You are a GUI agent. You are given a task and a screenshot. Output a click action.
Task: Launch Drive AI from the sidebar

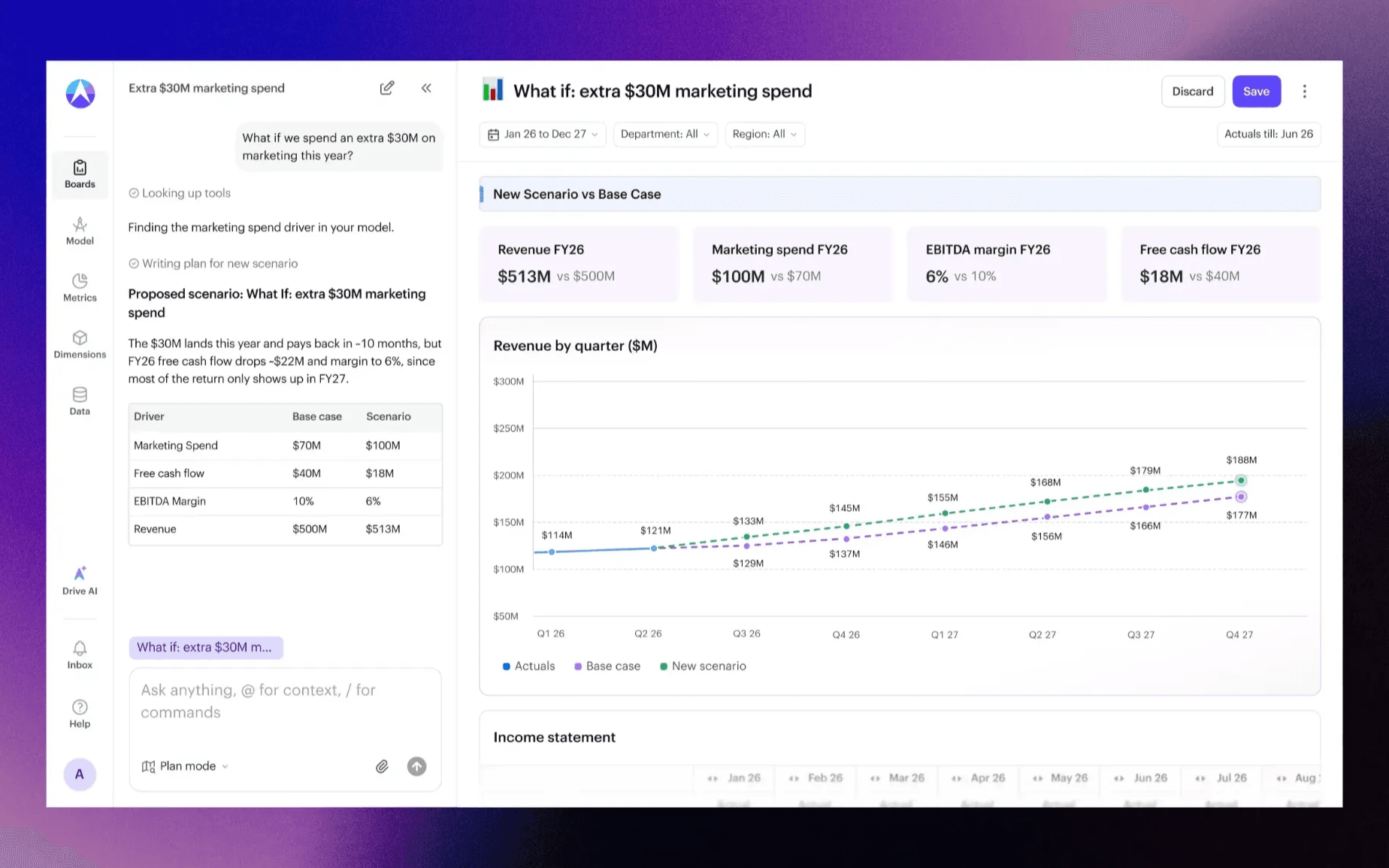80,580
